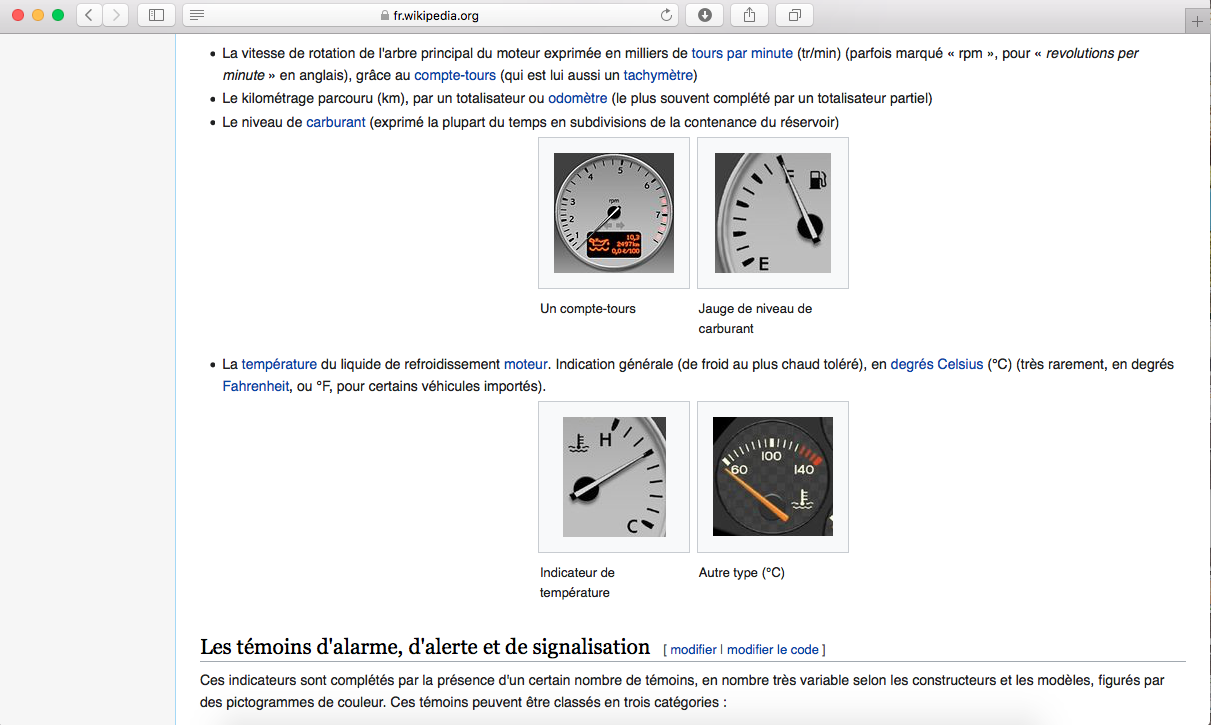
Task: Open a new tab with plus button
Action: coord(1197,22)
